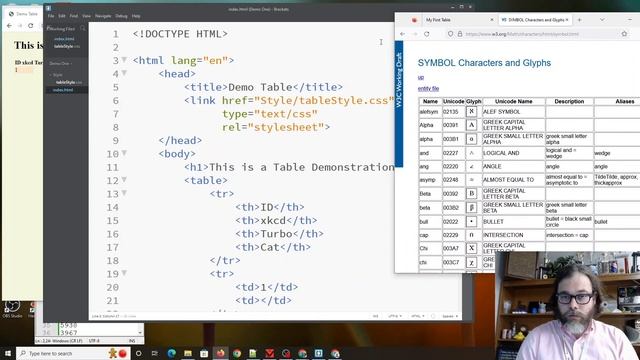Image resolution: width=640 pixels, height=360 pixels.
Task: Click the 'alefsym' name cell in the table
Action: pos(430,111)
